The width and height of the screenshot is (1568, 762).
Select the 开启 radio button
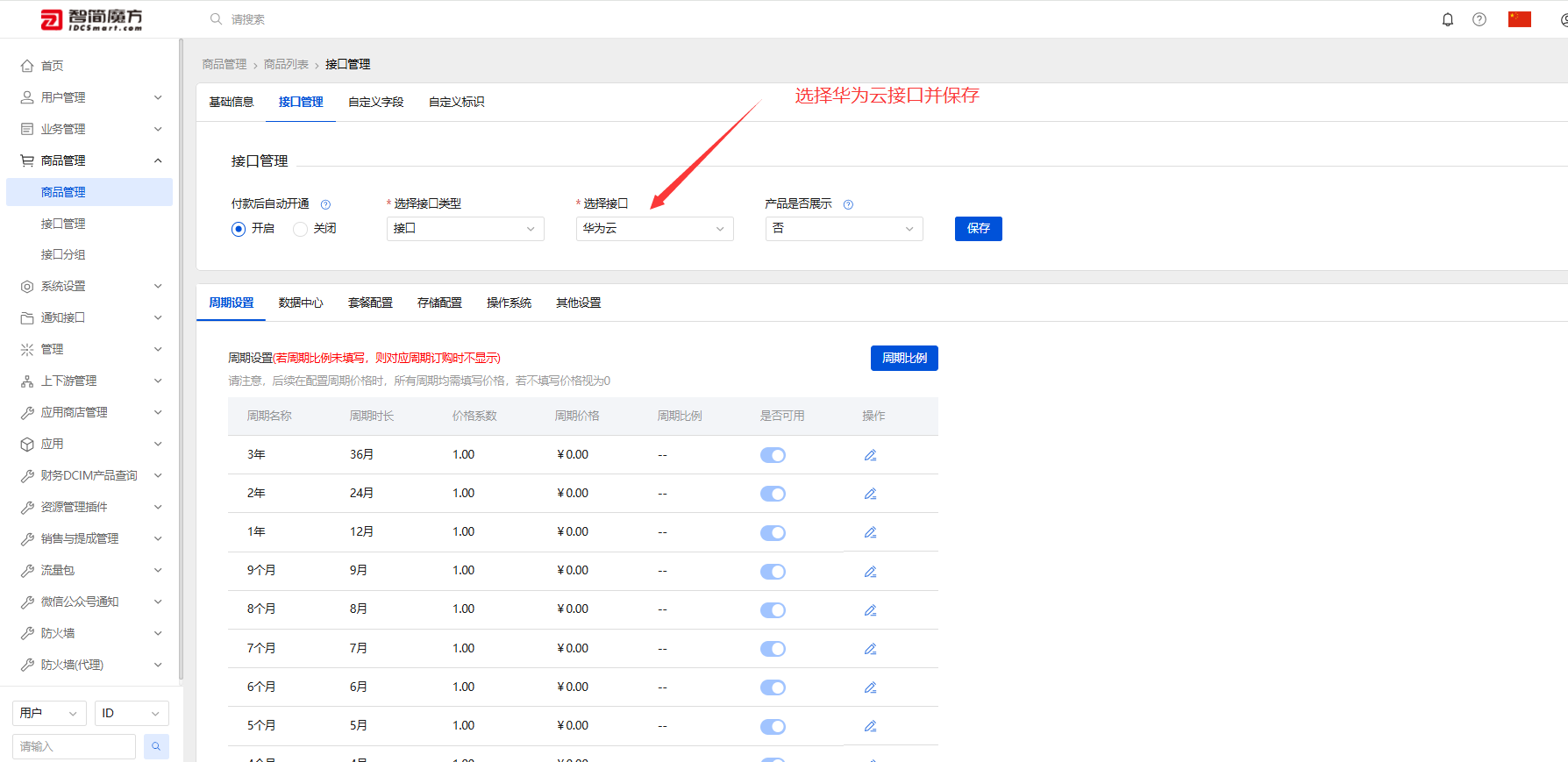(x=239, y=229)
